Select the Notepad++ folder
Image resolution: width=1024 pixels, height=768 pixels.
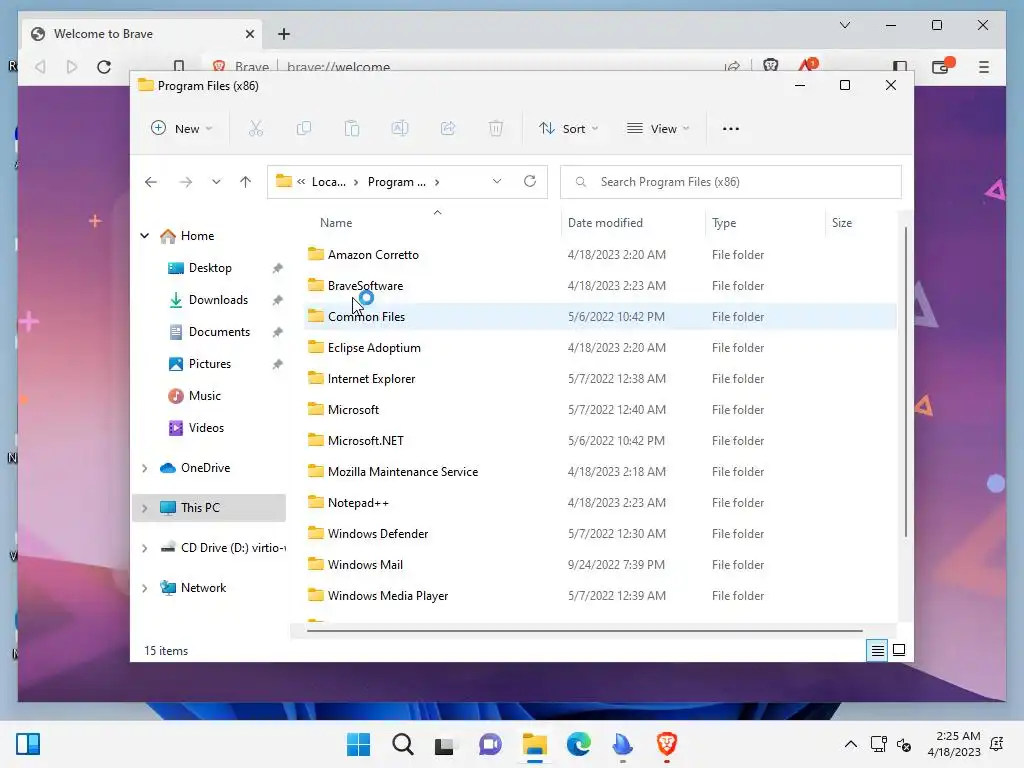pos(600,503)
